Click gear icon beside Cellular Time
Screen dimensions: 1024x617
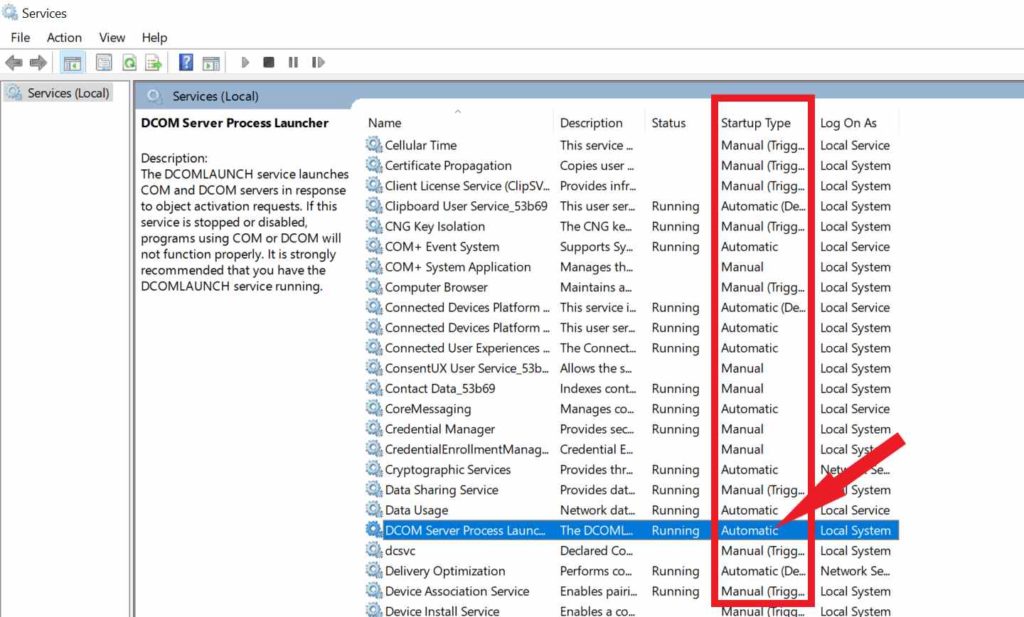click(374, 144)
